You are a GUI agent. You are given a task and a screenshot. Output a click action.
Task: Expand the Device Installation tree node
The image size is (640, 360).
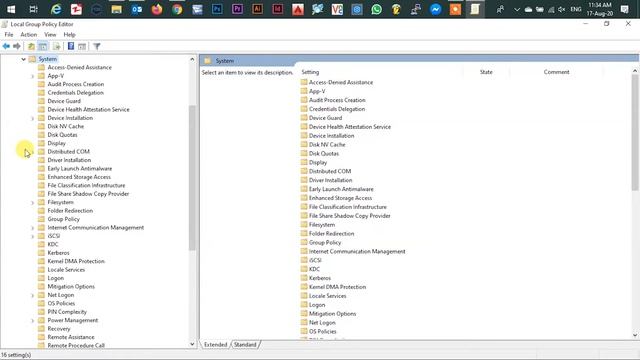coord(33,118)
